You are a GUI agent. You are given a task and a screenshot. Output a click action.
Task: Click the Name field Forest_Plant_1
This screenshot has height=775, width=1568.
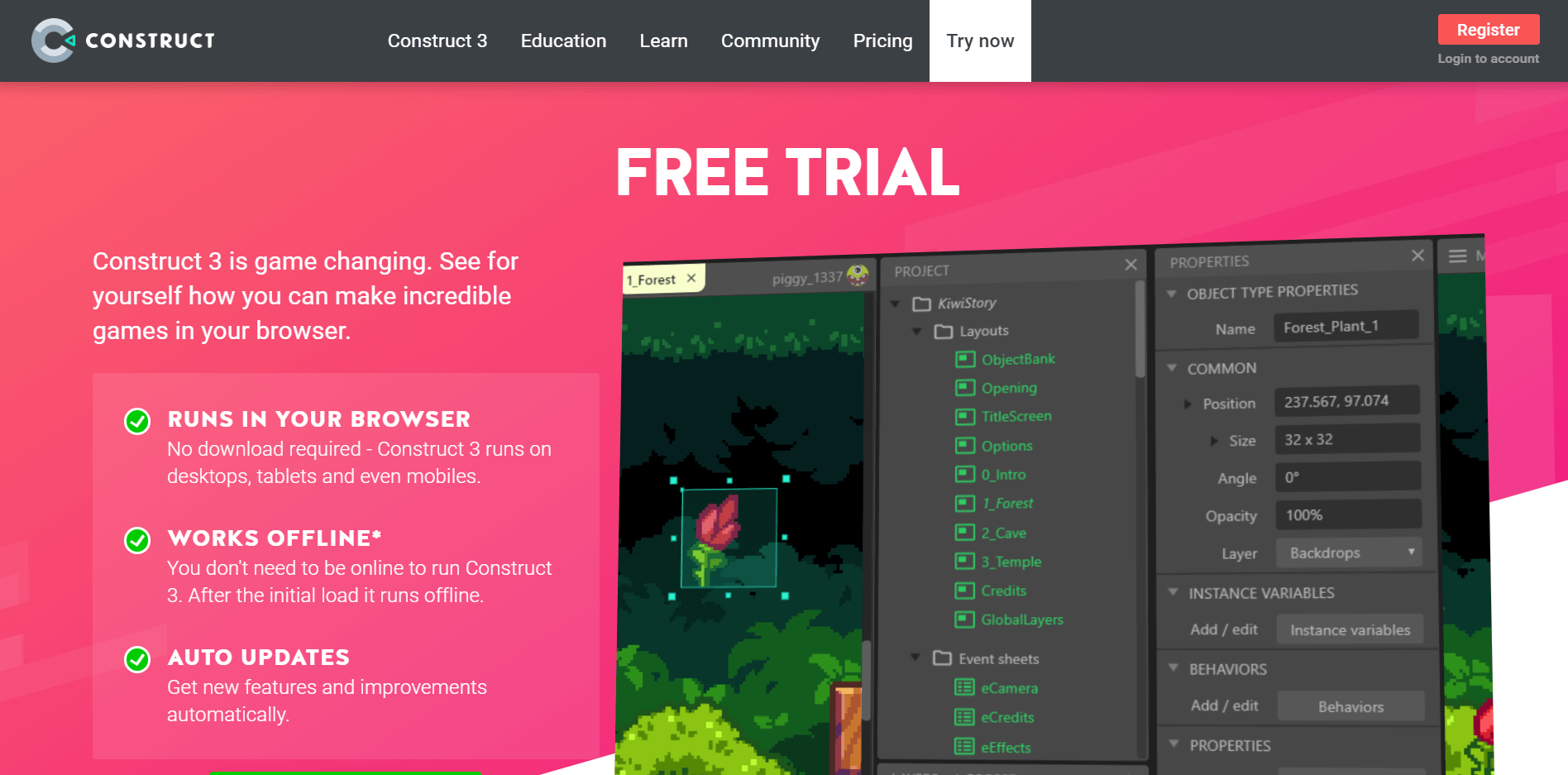1346,327
